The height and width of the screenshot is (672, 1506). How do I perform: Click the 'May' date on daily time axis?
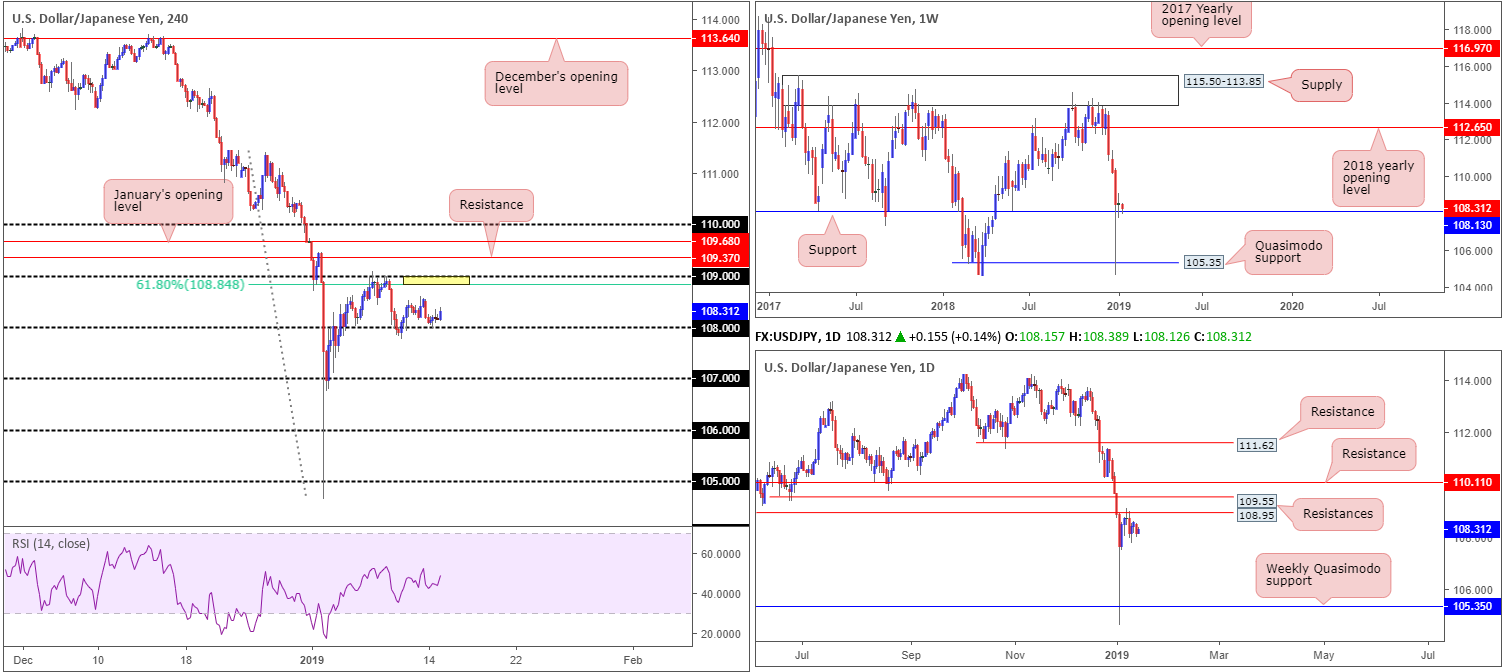pos(1324,654)
